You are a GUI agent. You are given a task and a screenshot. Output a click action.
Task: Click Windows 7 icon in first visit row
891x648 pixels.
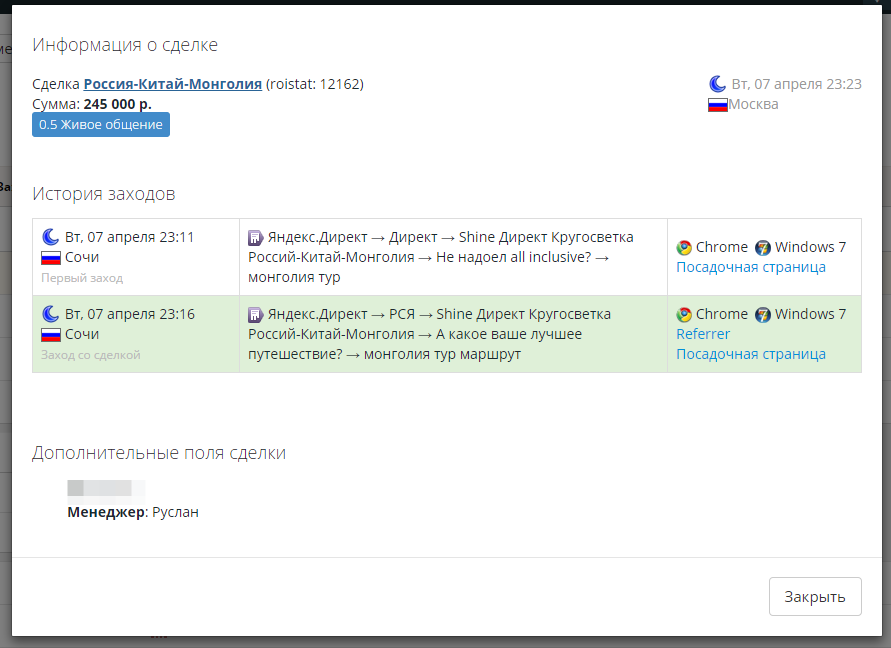click(763, 248)
